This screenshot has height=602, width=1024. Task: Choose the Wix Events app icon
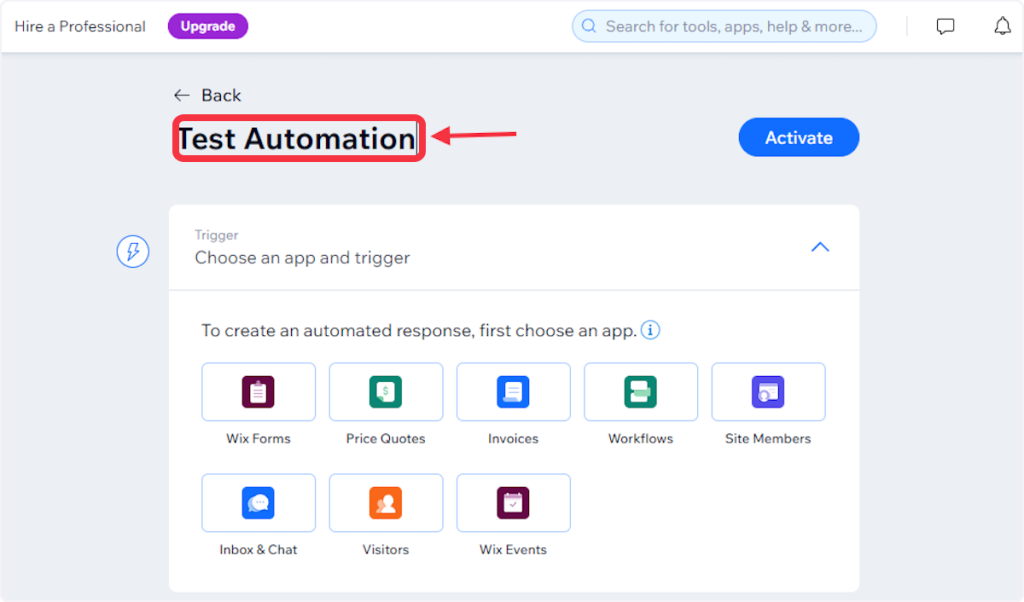(513, 503)
